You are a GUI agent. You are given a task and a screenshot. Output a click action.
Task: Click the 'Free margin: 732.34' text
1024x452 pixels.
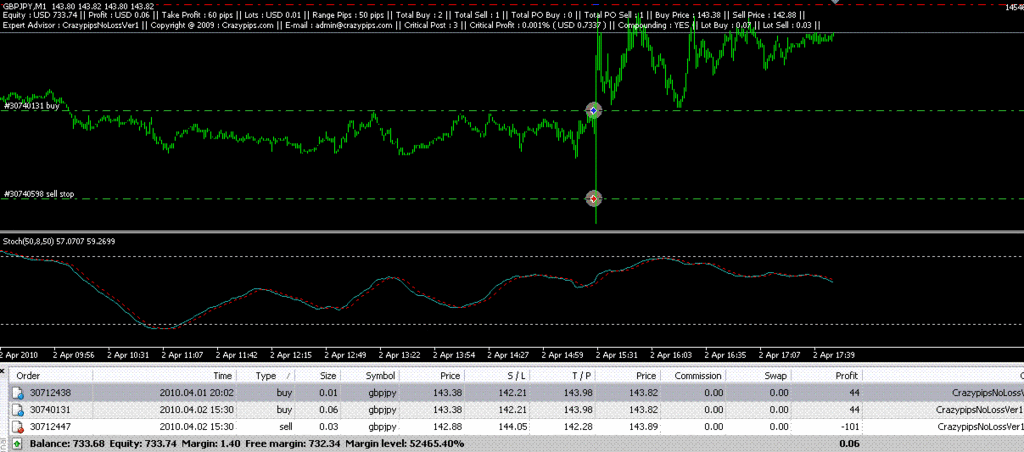coord(291,444)
